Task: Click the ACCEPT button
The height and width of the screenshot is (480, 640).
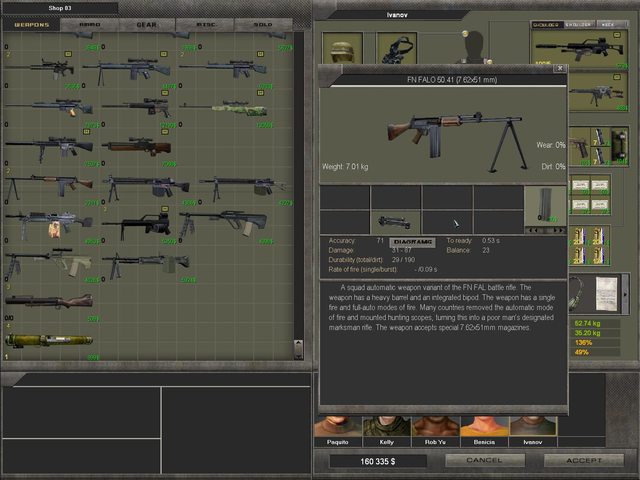Action: pyautogui.click(x=584, y=460)
